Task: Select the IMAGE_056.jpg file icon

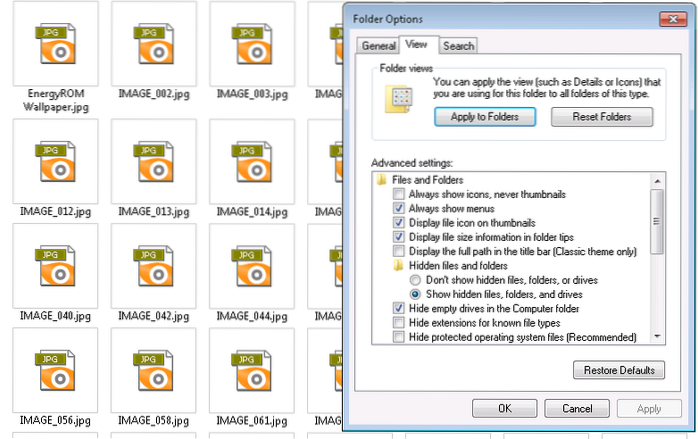Action: tap(55, 370)
